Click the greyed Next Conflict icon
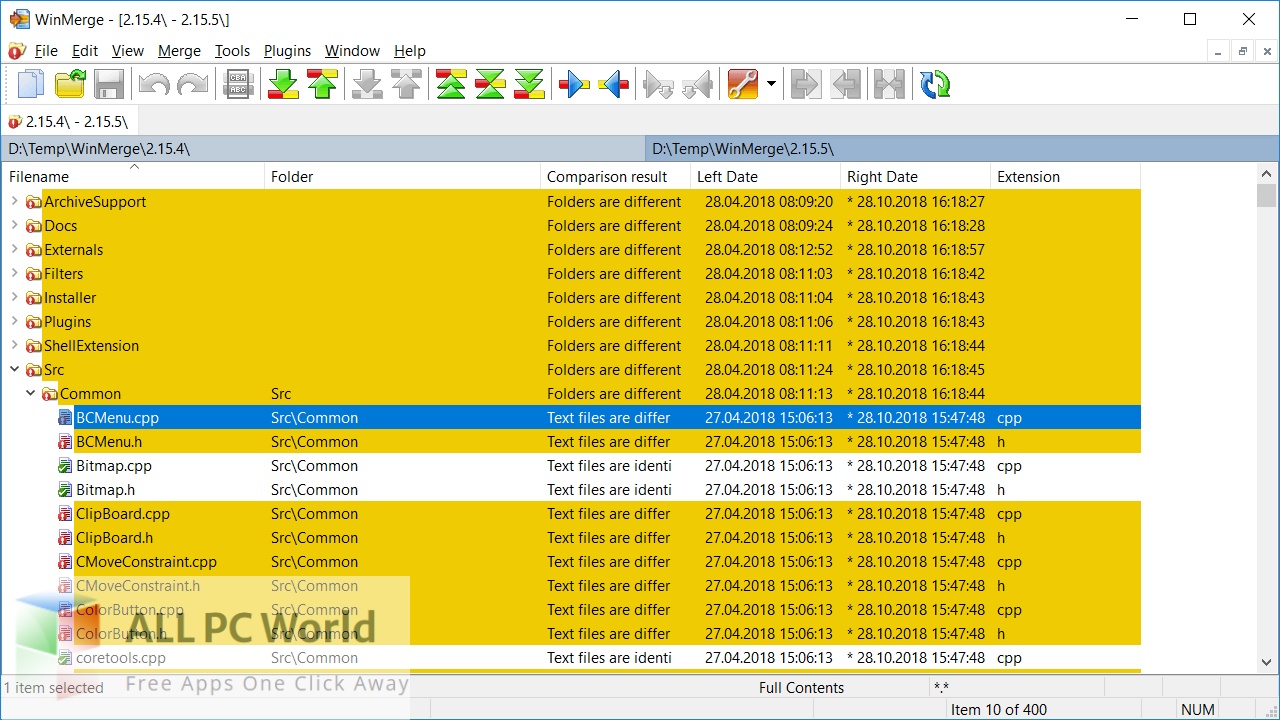Screen dimensions: 1280x720 tap(368, 85)
